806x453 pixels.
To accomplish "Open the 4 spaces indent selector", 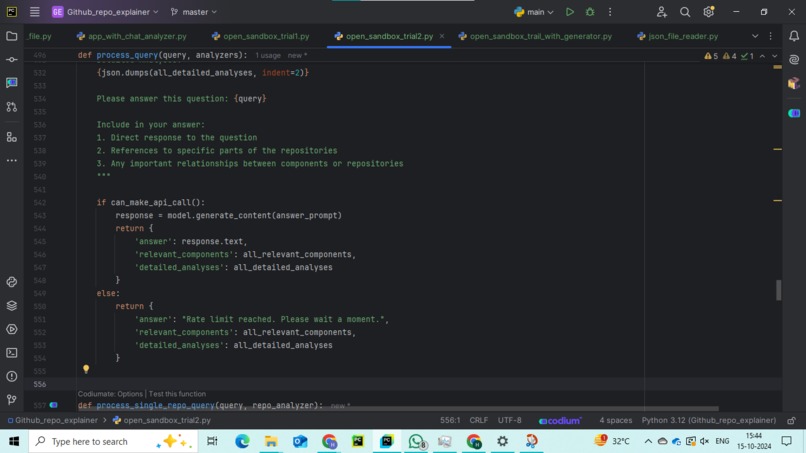I will coord(615,420).
